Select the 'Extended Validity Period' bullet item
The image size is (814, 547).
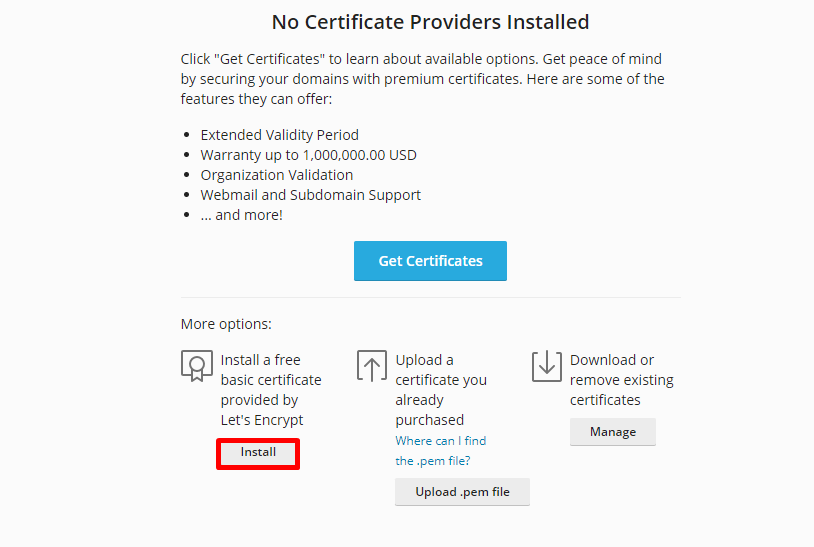point(279,135)
